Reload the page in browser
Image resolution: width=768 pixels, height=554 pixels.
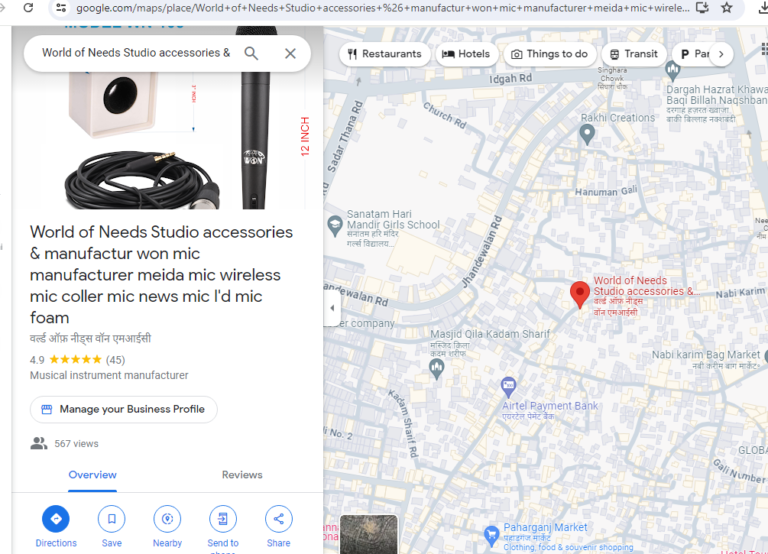point(28,7)
